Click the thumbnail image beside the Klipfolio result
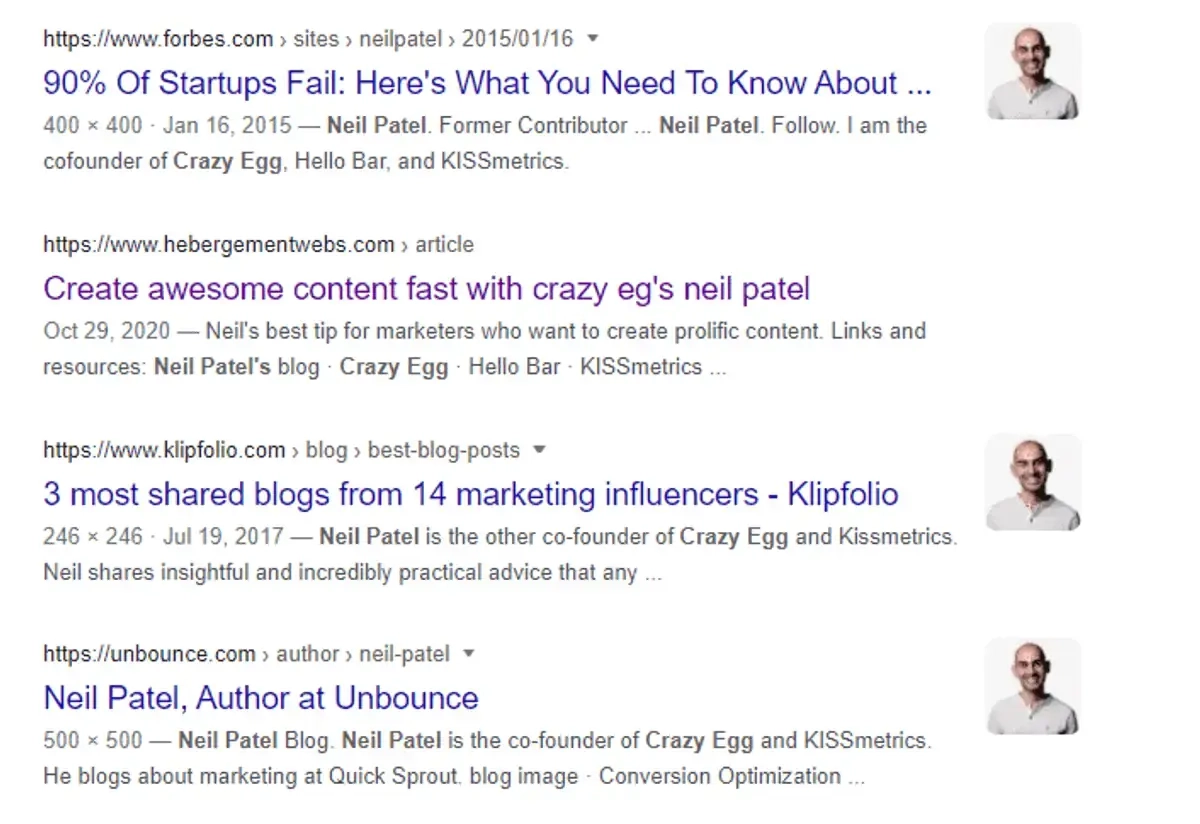The height and width of the screenshot is (824, 1200). point(1033,482)
